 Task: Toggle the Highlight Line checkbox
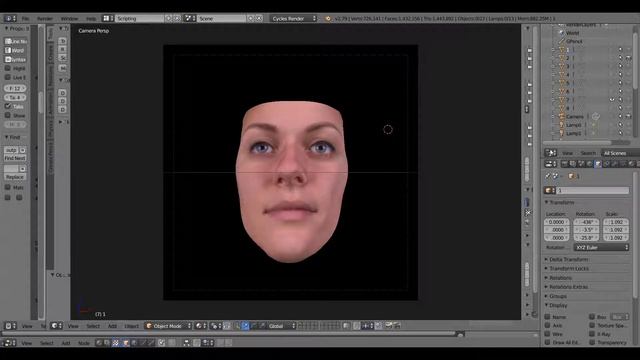[8, 68]
